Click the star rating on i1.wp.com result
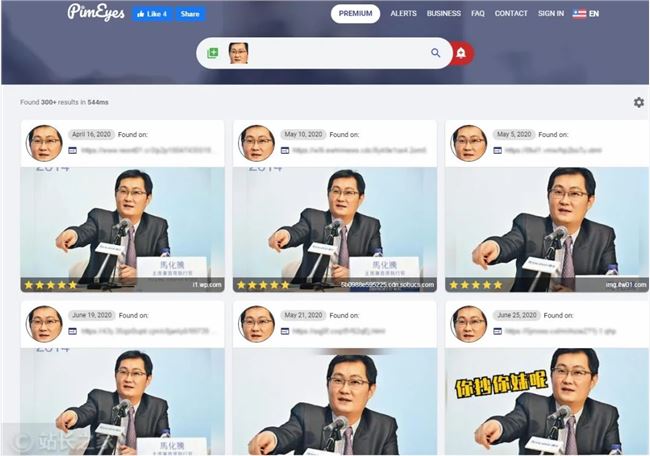Image resolution: width=650 pixels, height=456 pixels. click(51, 285)
